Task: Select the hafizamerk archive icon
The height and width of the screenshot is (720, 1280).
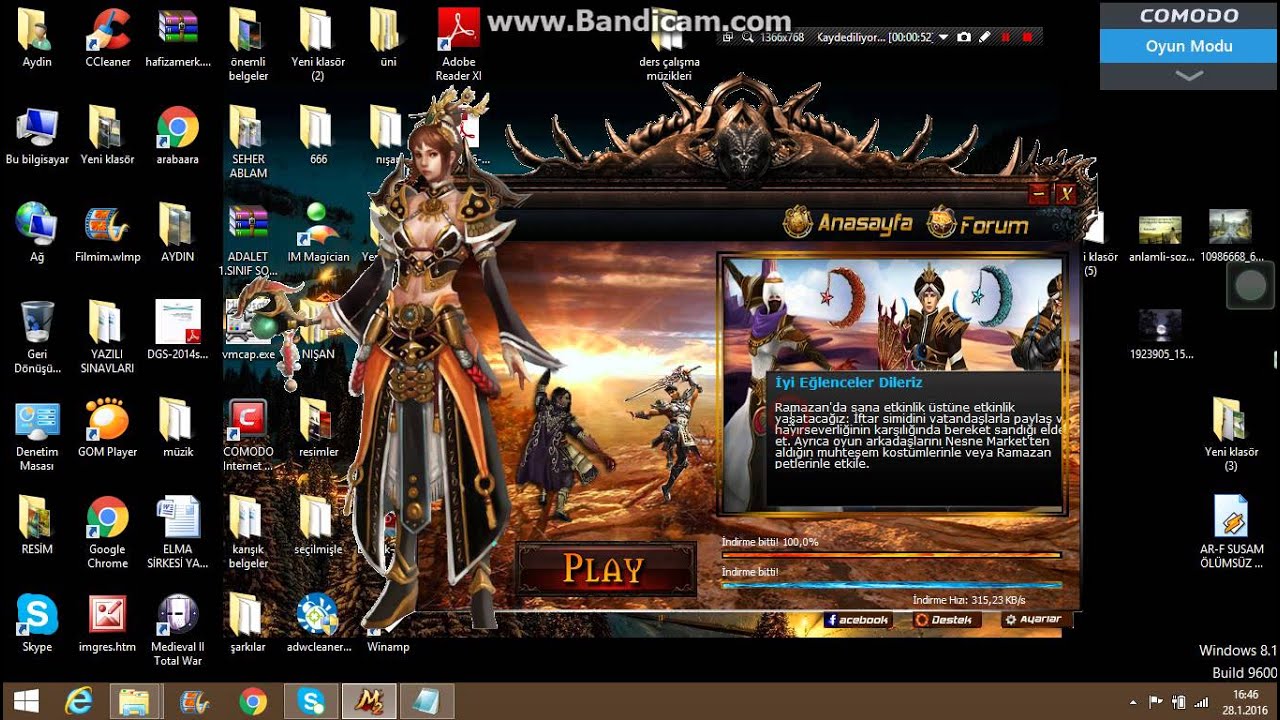Action: point(178,38)
